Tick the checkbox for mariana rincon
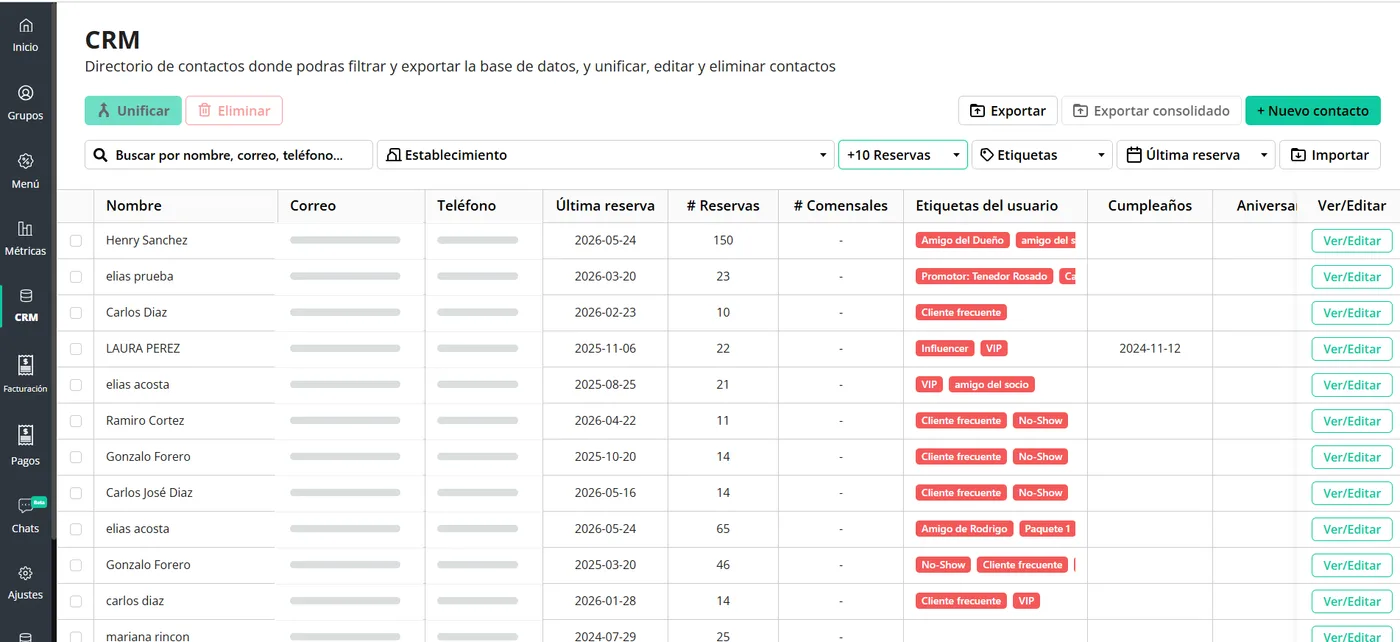This screenshot has width=1400, height=642. point(76,636)
